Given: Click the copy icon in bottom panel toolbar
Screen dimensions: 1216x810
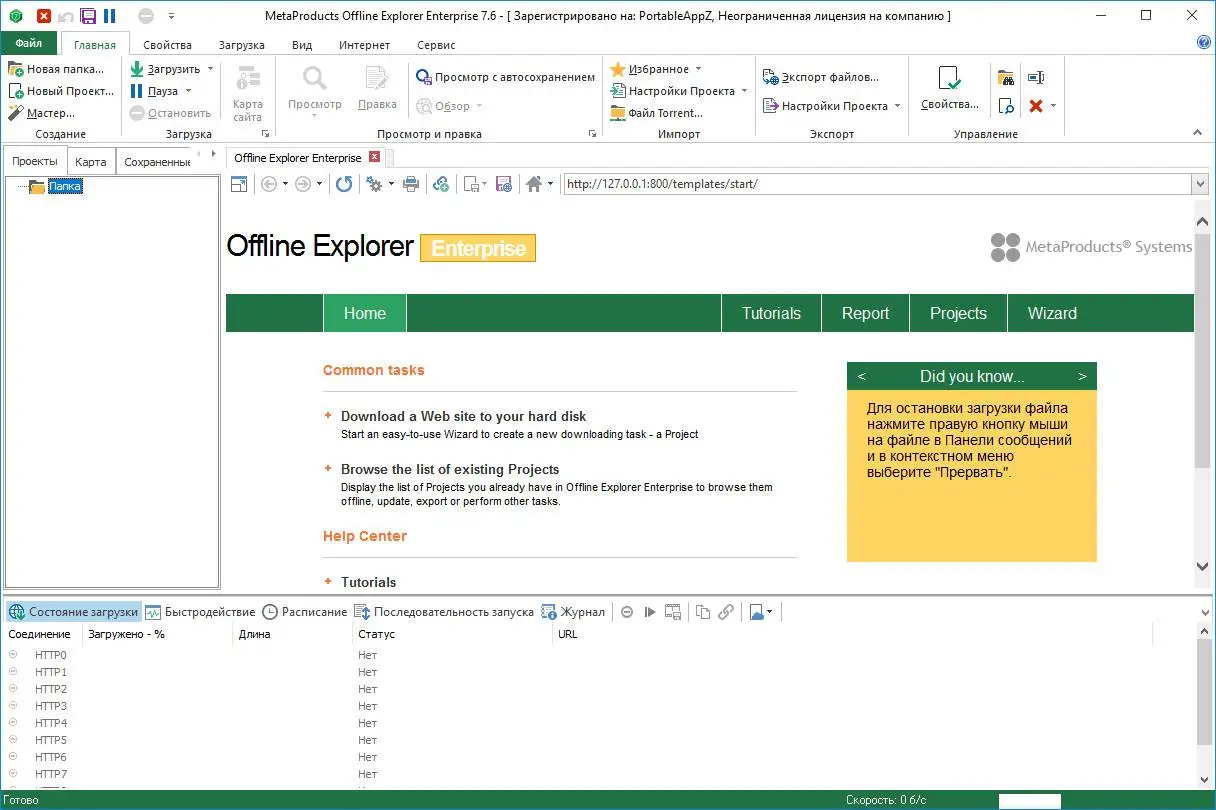Looking at the screenshot, I should [x=703, y=612].
